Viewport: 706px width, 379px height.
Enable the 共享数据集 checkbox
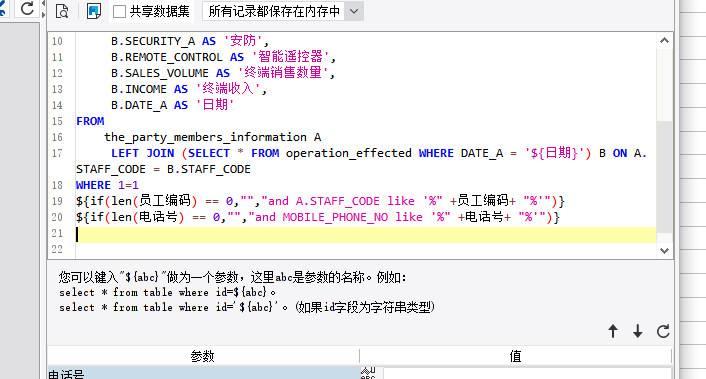click(119, 11)
